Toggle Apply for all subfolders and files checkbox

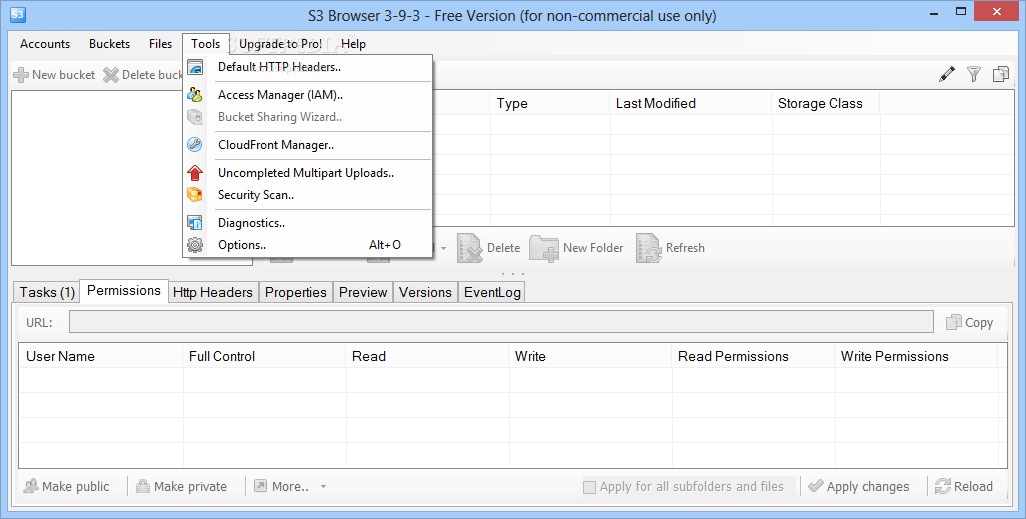click(x=590, y=487)
